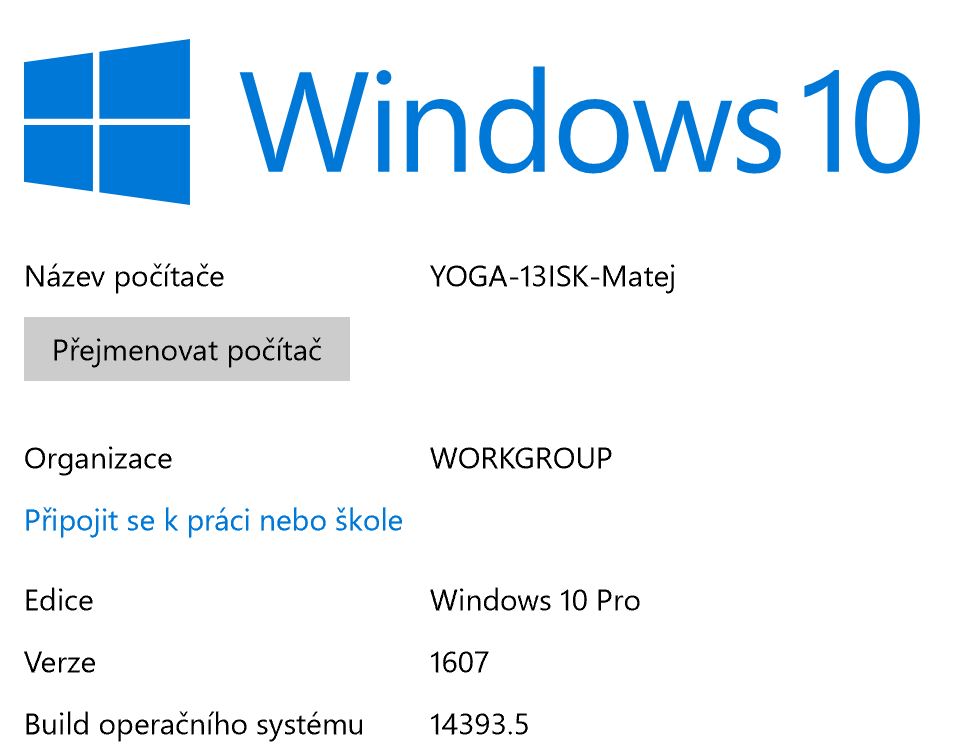Open the Připojit se k práci nebo škole link
The width and height of the screenshot is (954, 754).
pyautogui.click(x=213, y=520)
